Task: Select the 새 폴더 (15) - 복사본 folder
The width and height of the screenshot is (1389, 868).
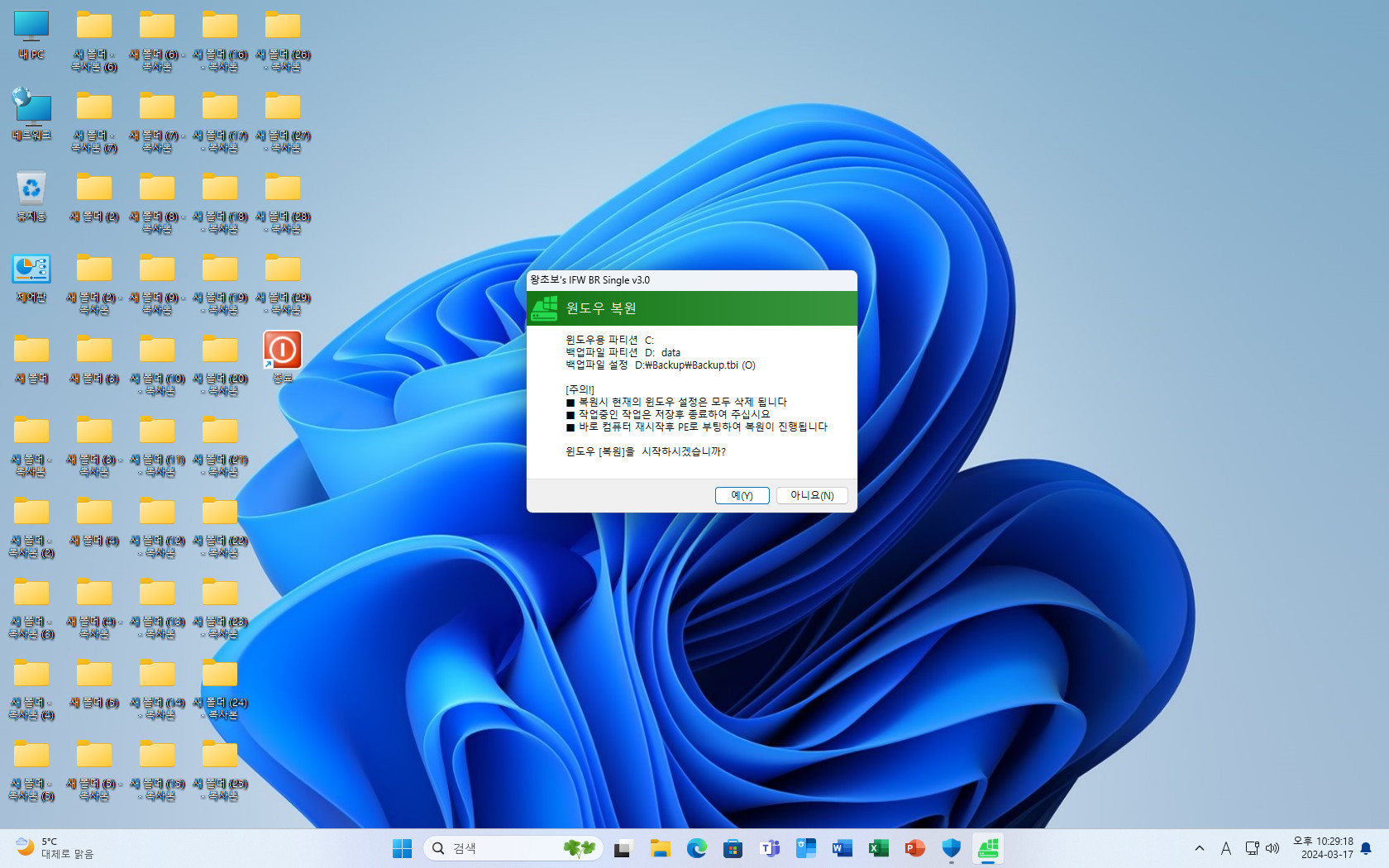Action: tap(157, 770)
